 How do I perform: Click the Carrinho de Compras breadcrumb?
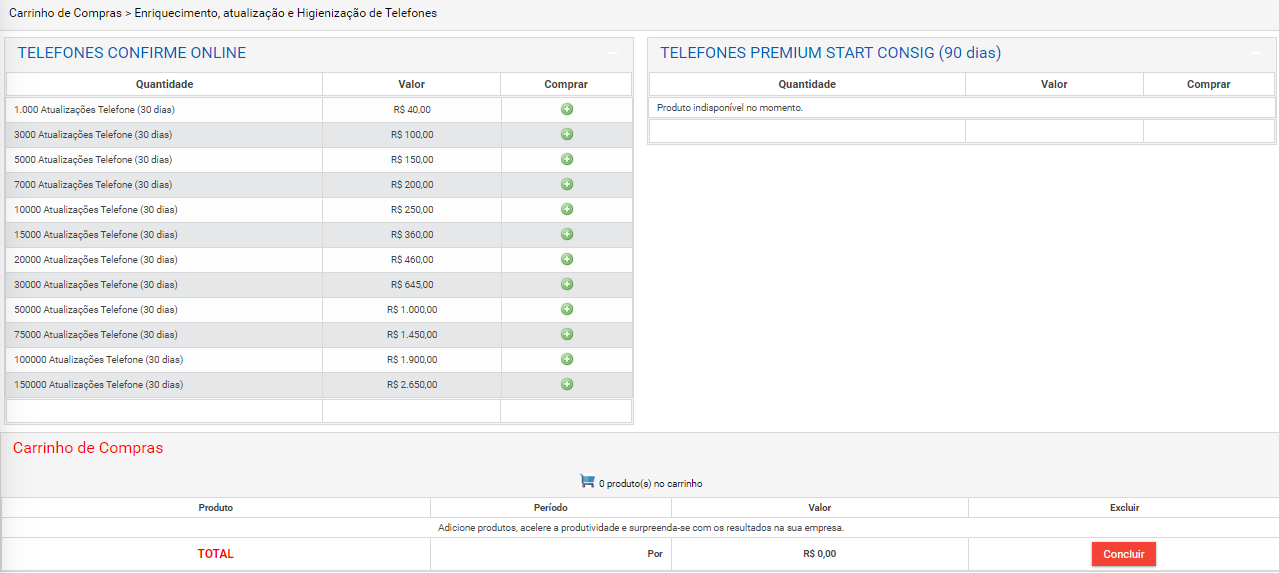coord(65,13)
